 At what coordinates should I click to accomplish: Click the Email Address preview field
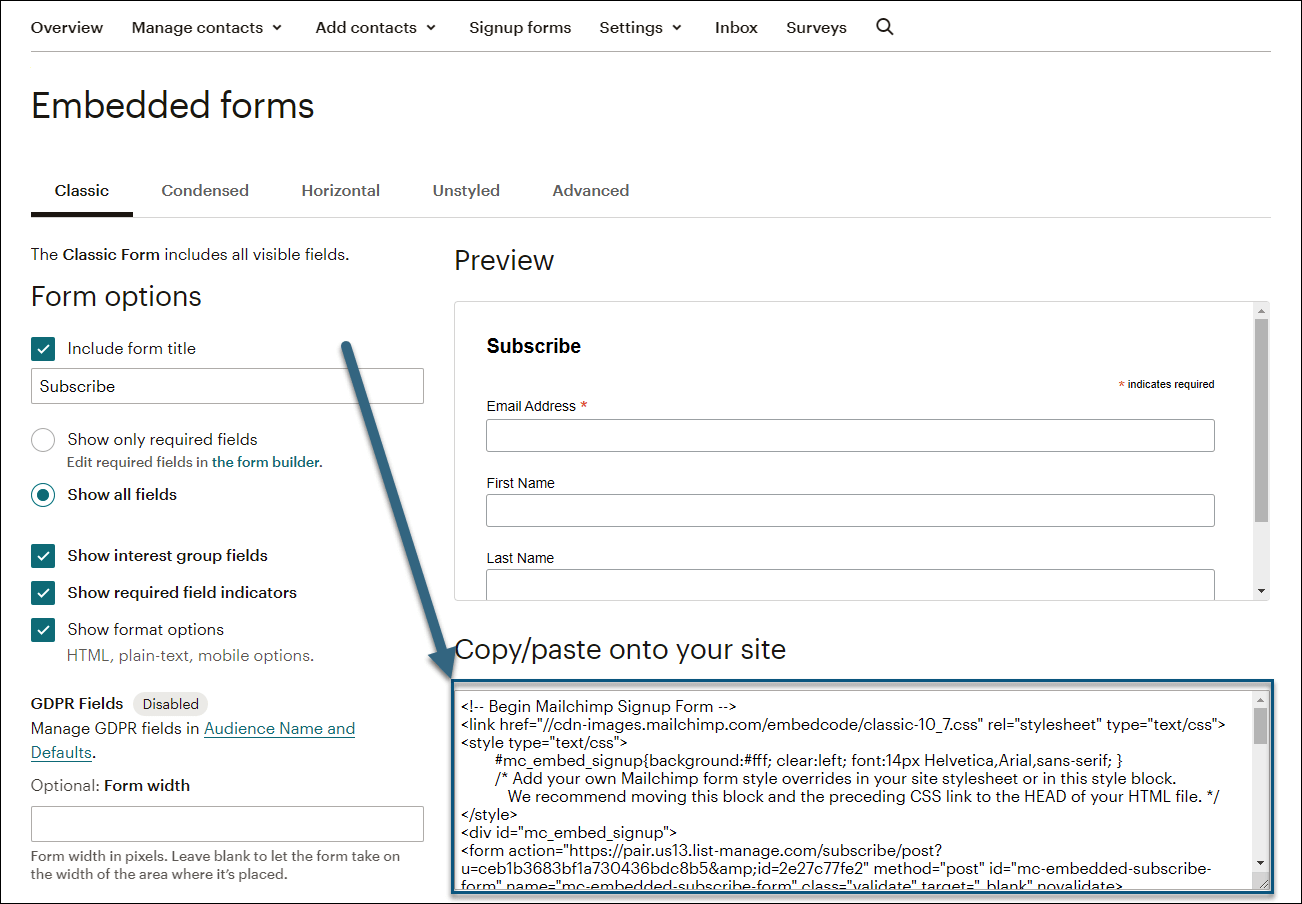[x=850, y=436]
